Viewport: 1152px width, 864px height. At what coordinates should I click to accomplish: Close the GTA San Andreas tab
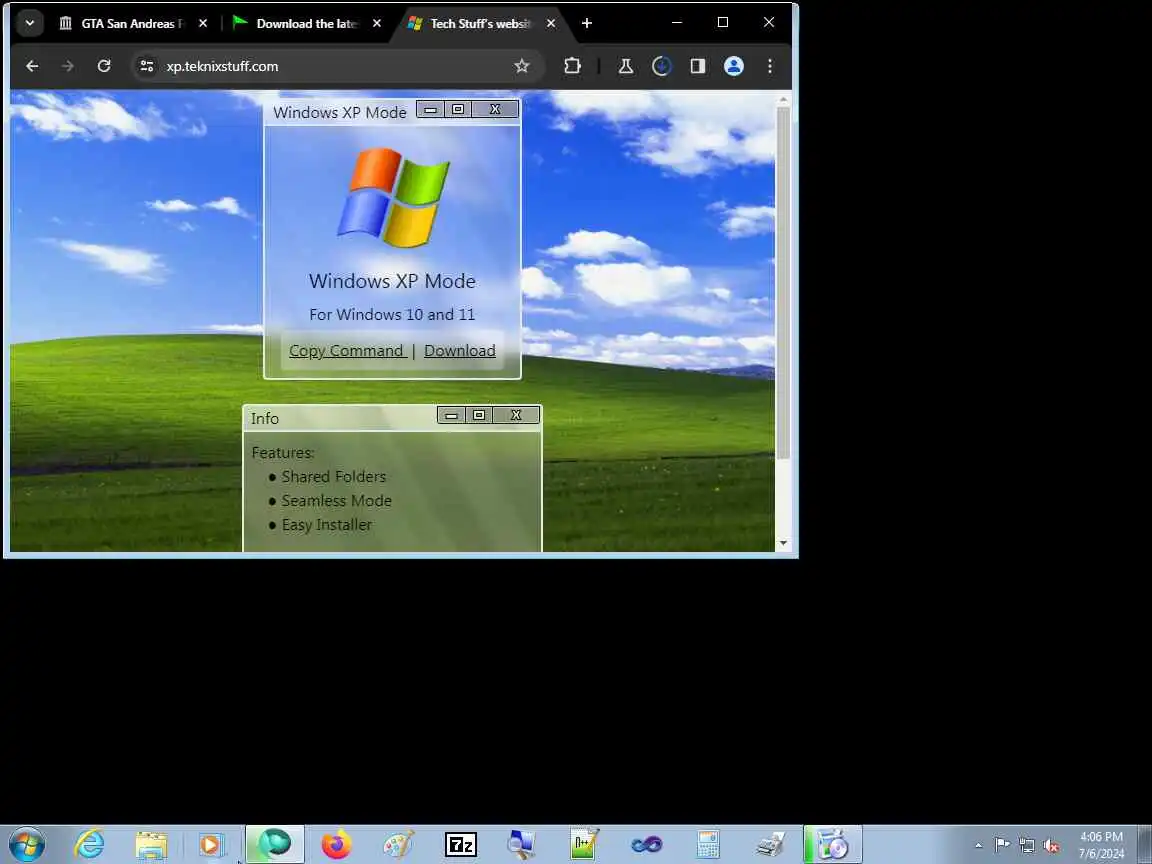coord(203,24)
